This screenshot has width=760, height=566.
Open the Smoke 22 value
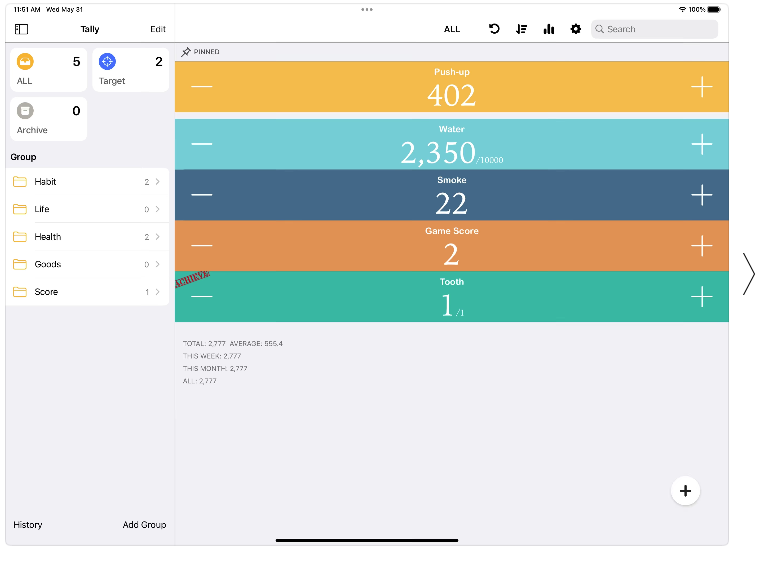coord(451,204)
